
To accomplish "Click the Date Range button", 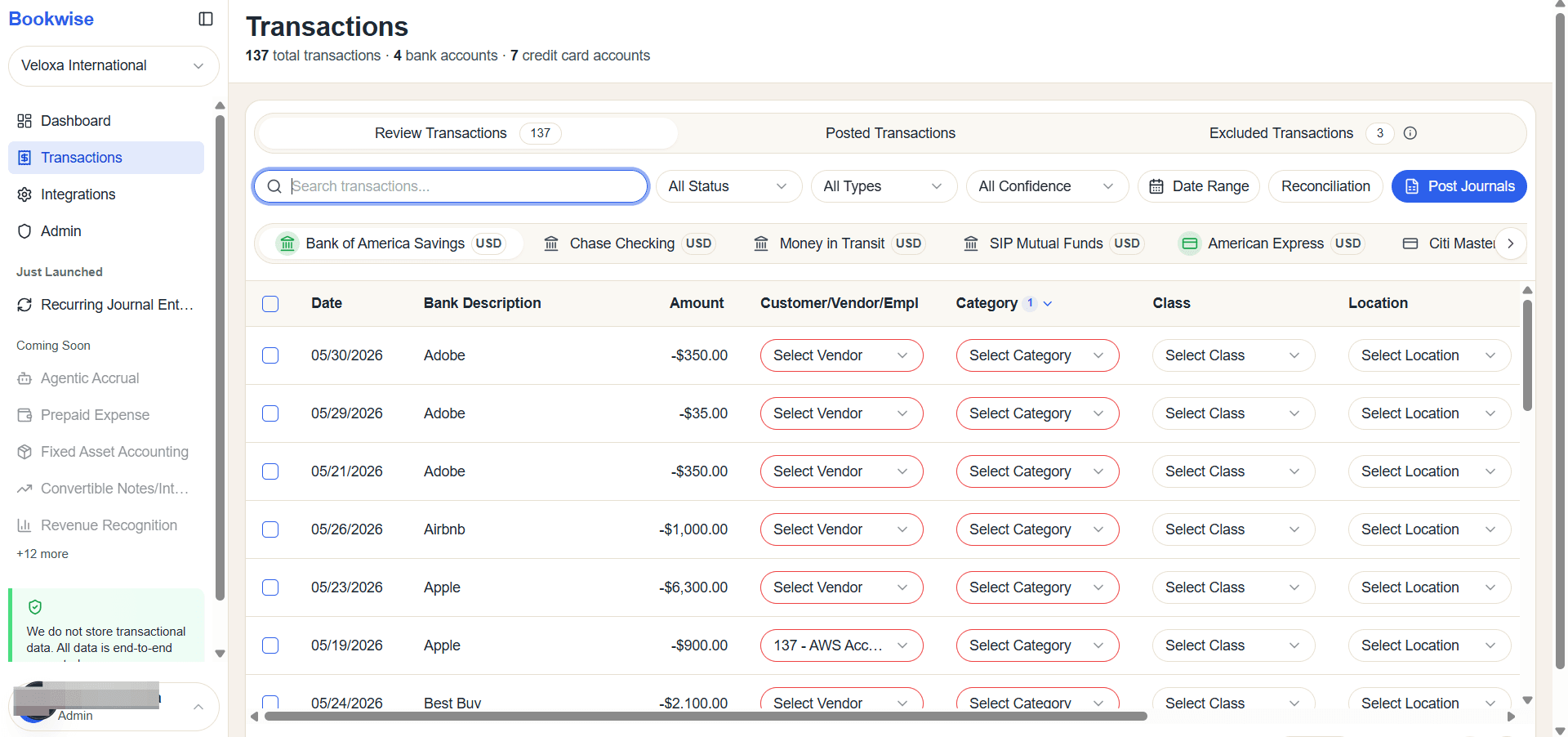I will (x=1199, y=186).
